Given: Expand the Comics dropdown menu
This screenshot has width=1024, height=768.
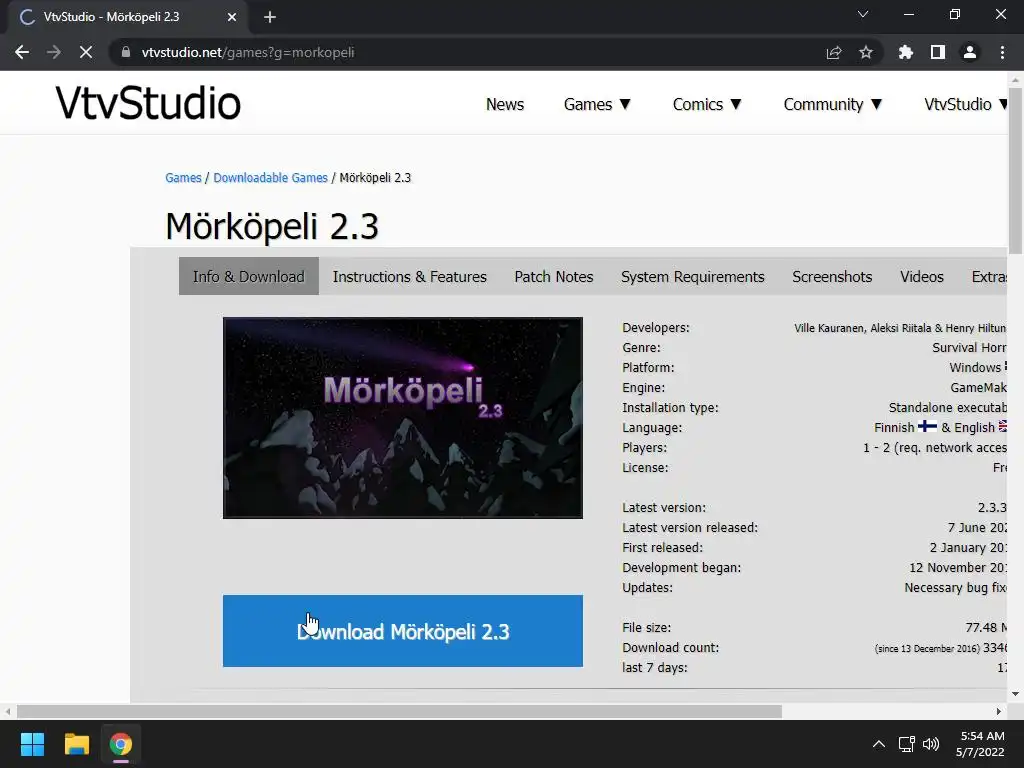Looking at the screenshot, I should click(707, 104).
